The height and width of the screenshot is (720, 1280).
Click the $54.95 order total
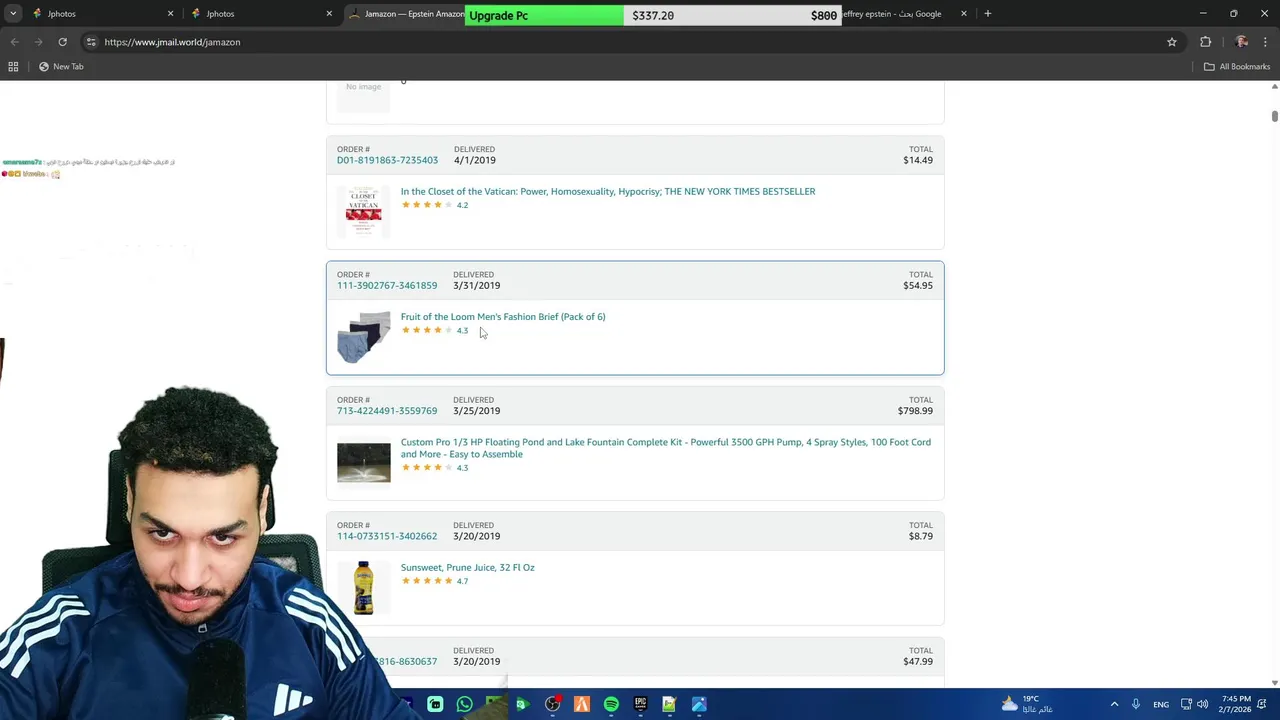click(918, 285)
